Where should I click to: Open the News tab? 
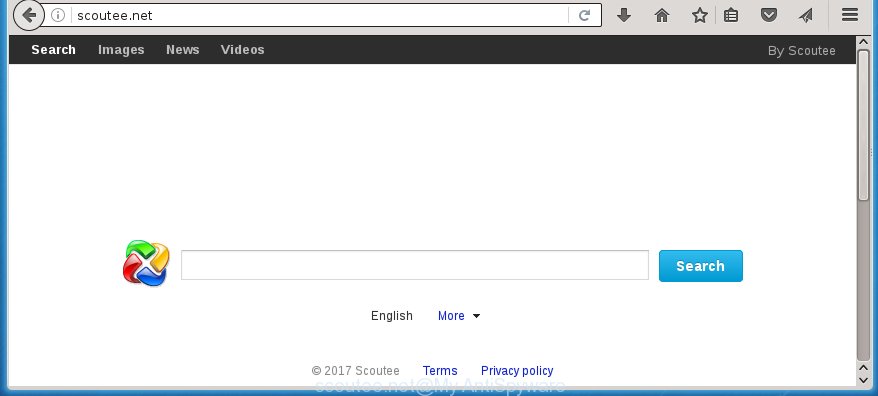point(183,50)
